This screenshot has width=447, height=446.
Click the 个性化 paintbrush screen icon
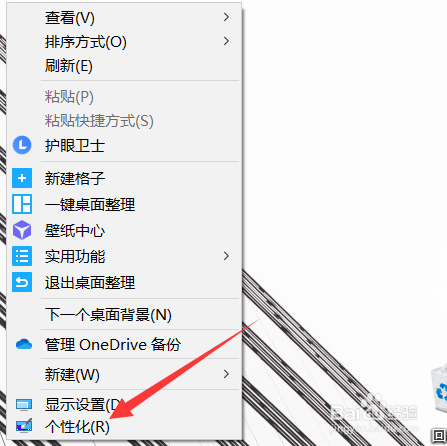coord(24,426)
